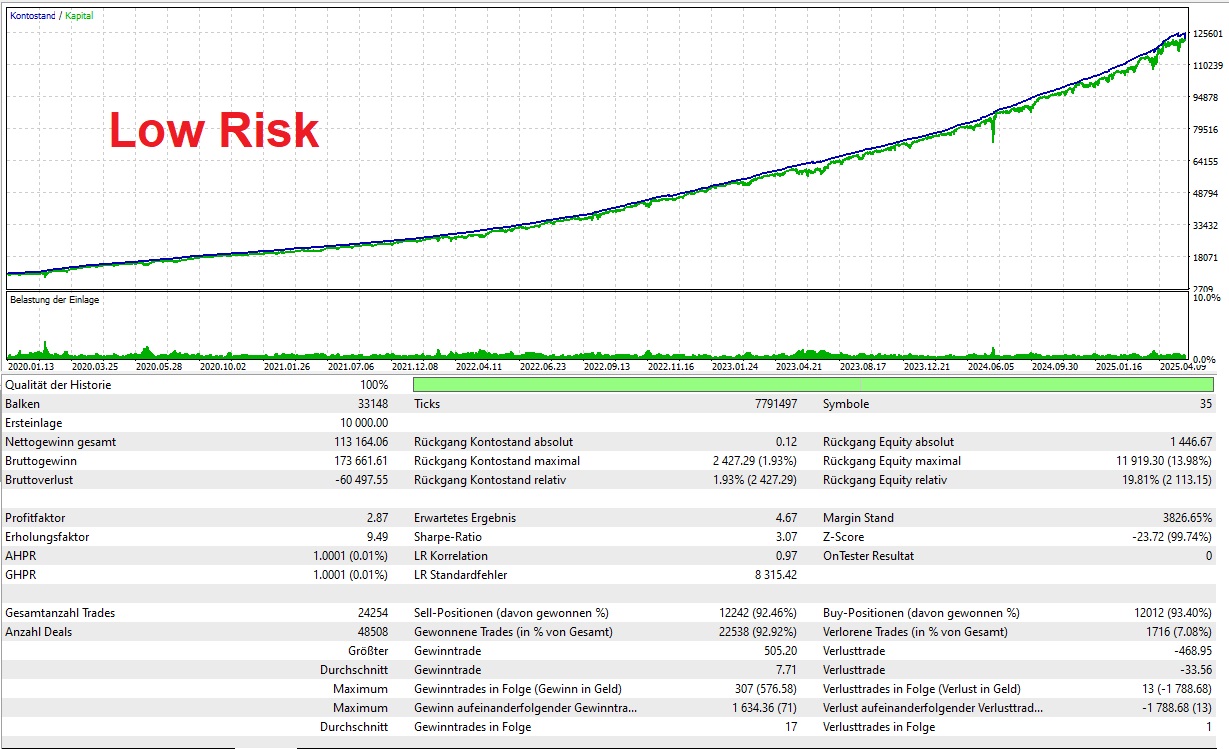Click the "Symbole" value 35
The image size is (1229, 749).
point(1204,404)
